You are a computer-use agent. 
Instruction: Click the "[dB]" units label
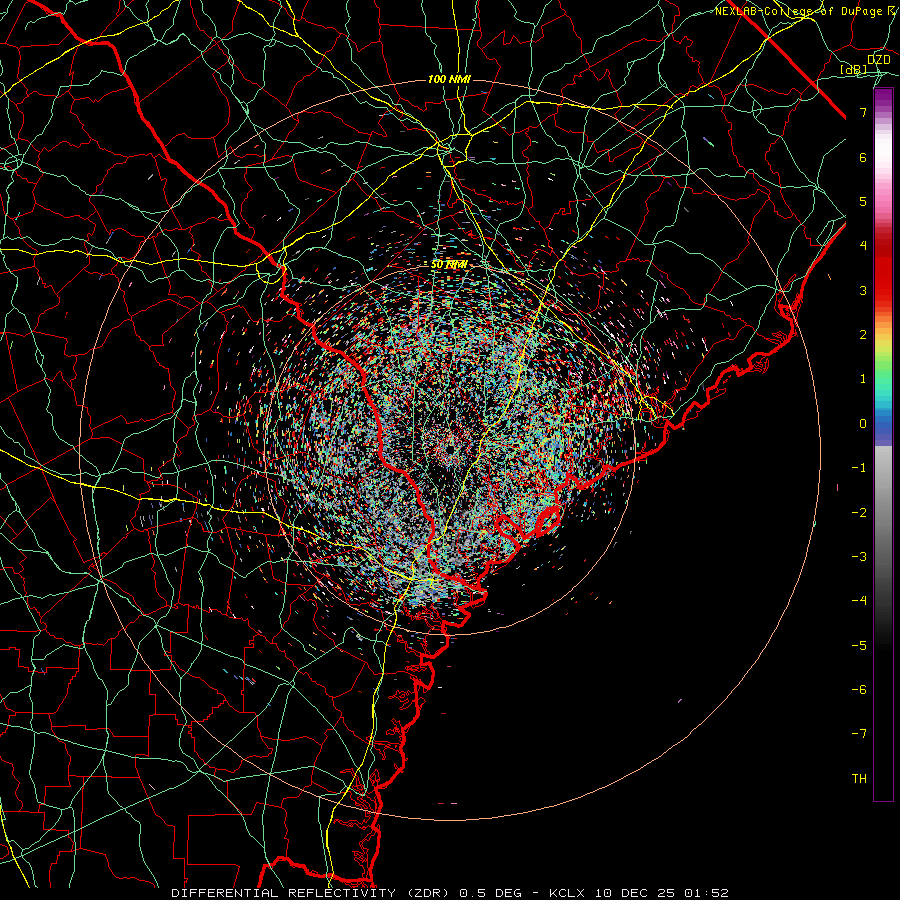854,70
